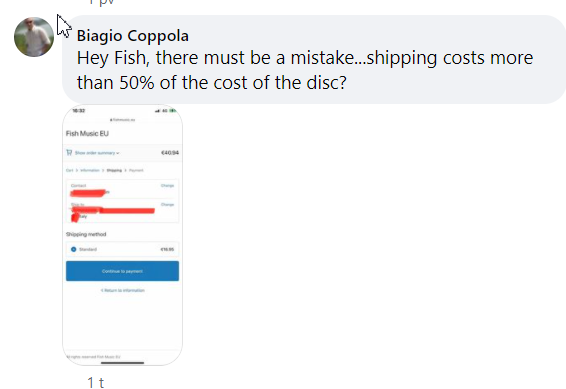This screenshot has height=389, width=566.
Task: Click the lock icon beside fishmusic.eu URL
Action: [111, 120]
